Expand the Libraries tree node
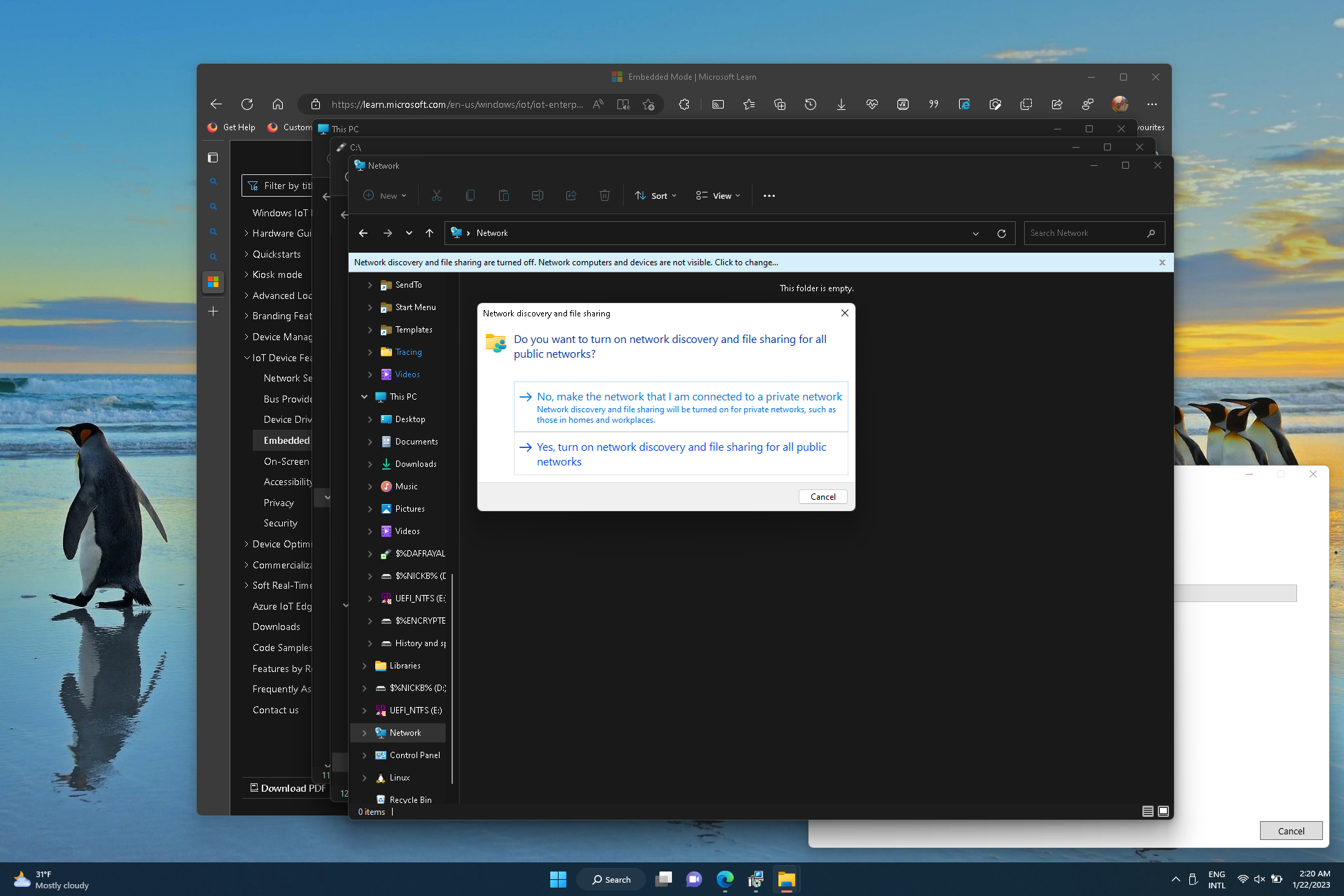Image resolution: width=1344 pixels, height=896 pixels. coord(364,666)
